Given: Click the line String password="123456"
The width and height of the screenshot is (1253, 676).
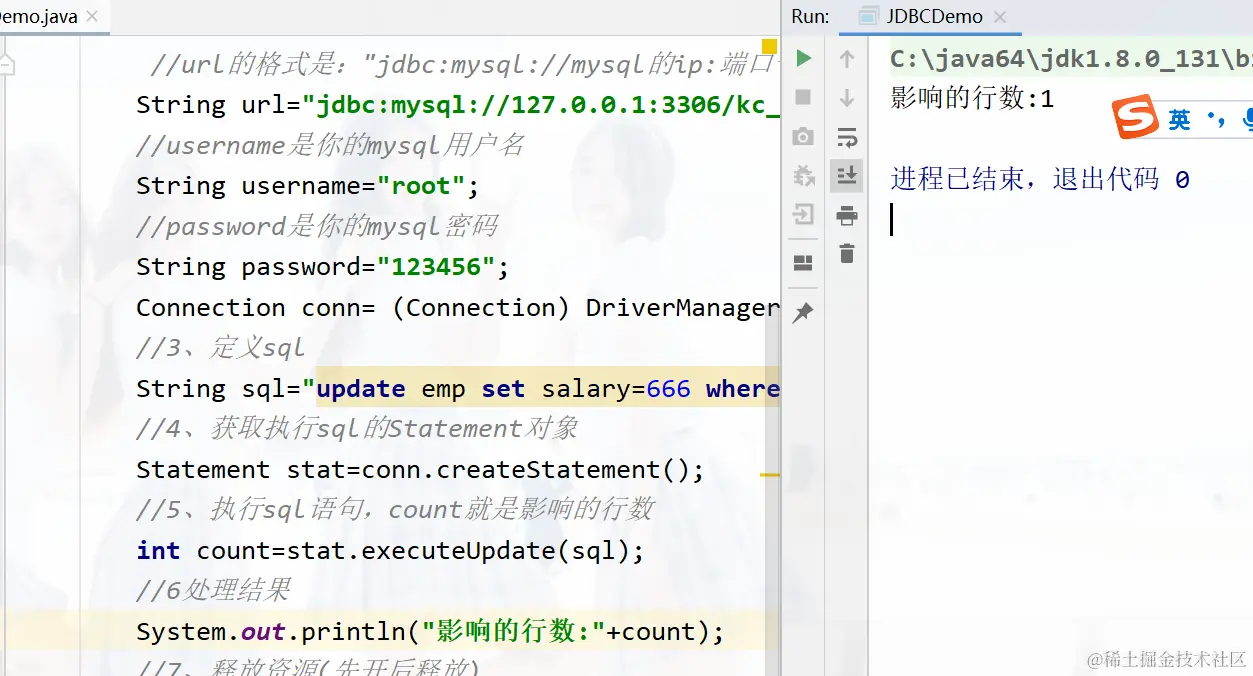Looking at the screenshot, I should point(323,267).
